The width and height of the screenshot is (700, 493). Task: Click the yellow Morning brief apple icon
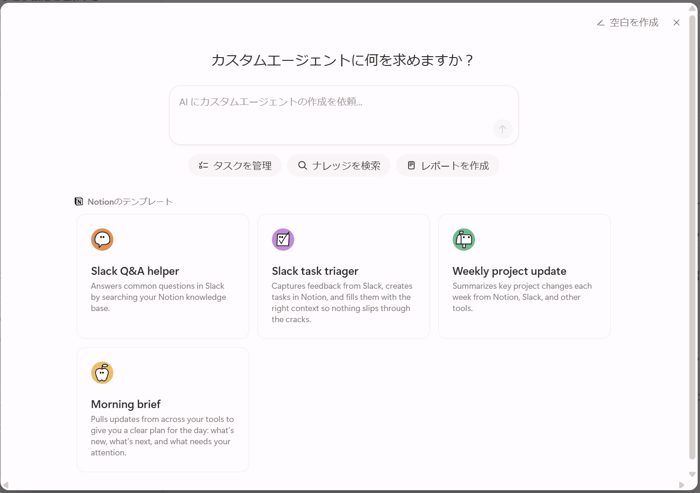click(102, 372)
